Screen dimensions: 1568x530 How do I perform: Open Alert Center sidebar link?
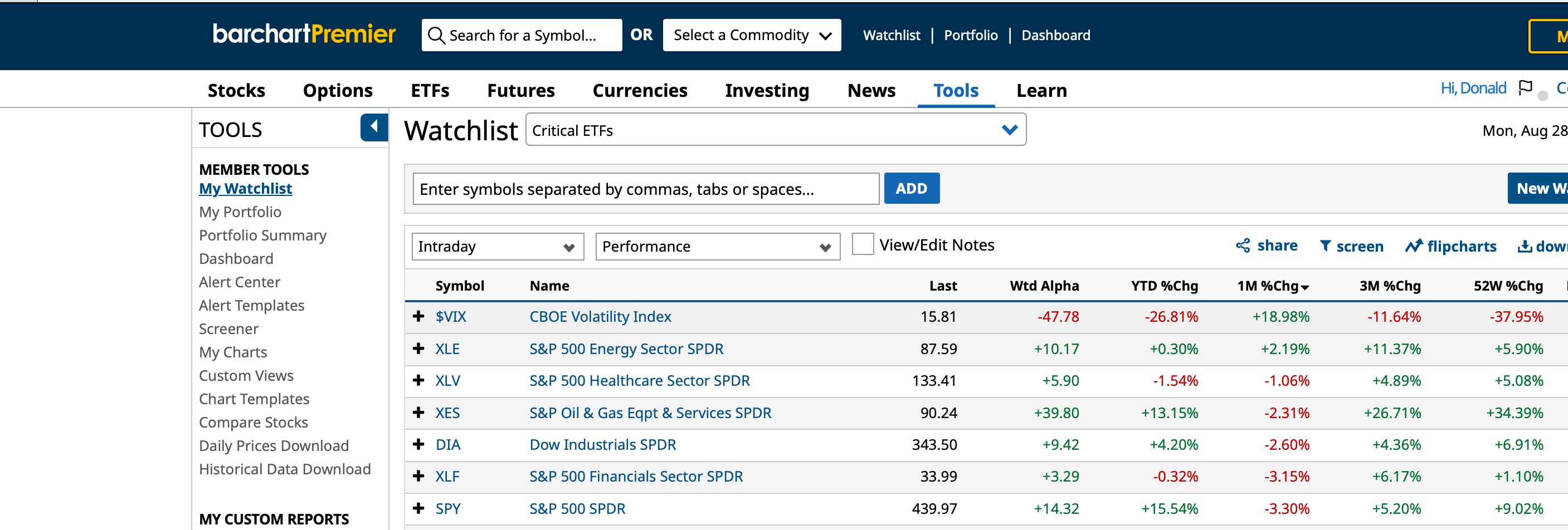pyautogui.click(x=239, y=282)
